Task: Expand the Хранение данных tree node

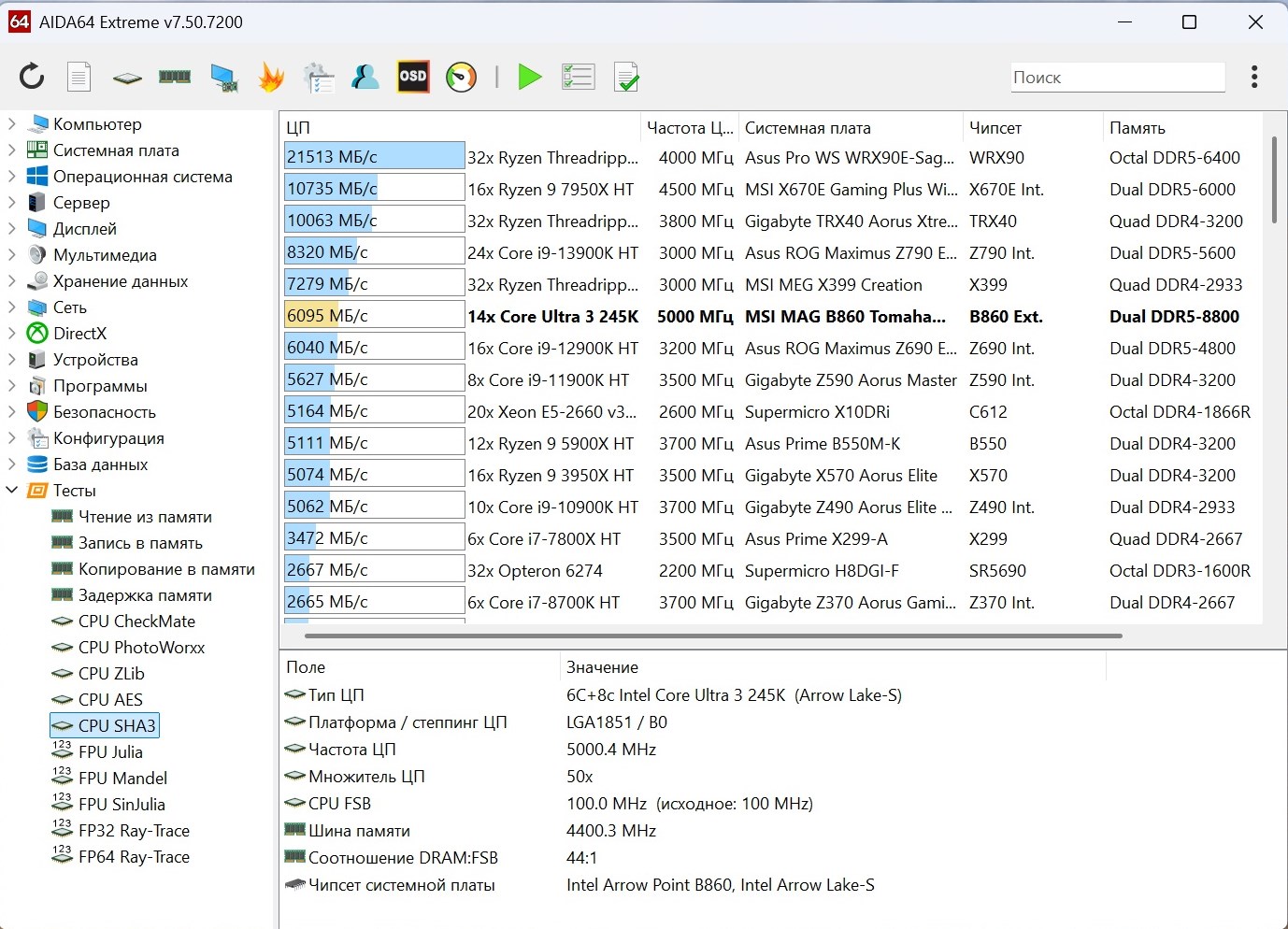Action: tap(12, 280)
